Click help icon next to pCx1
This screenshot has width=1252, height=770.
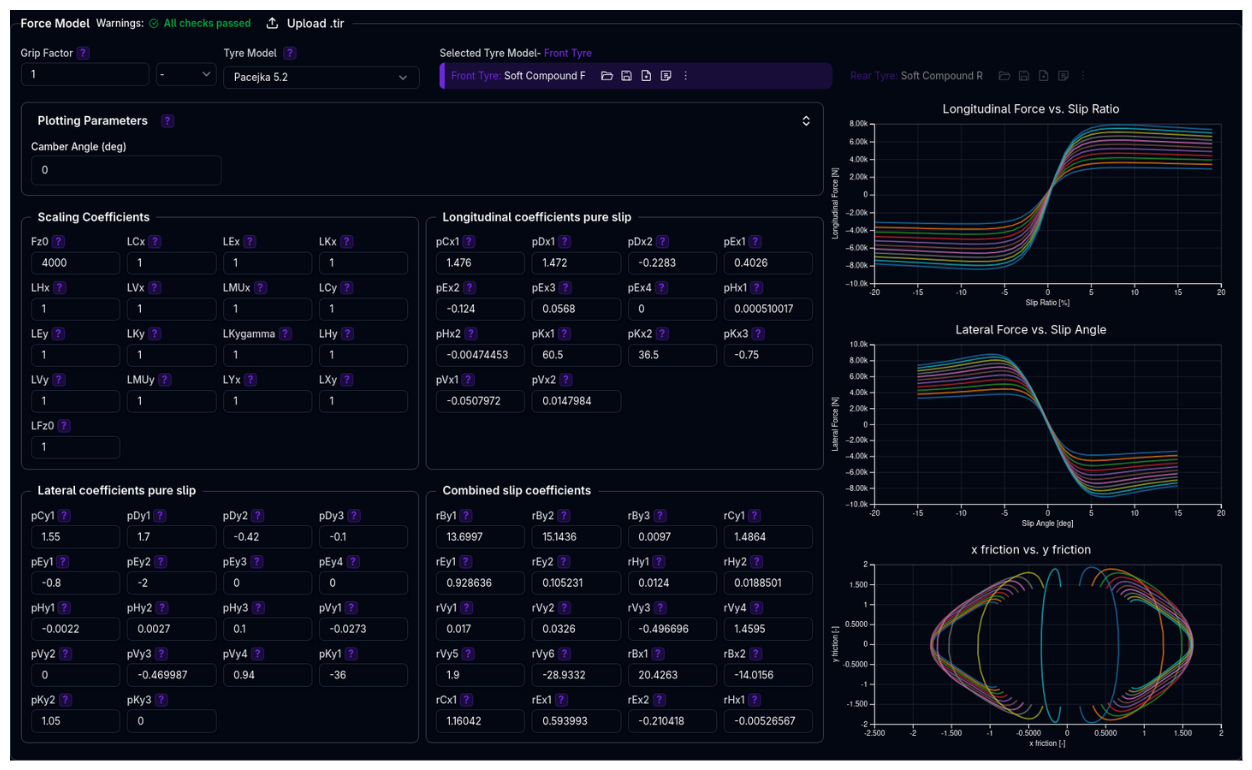(469, 242)
